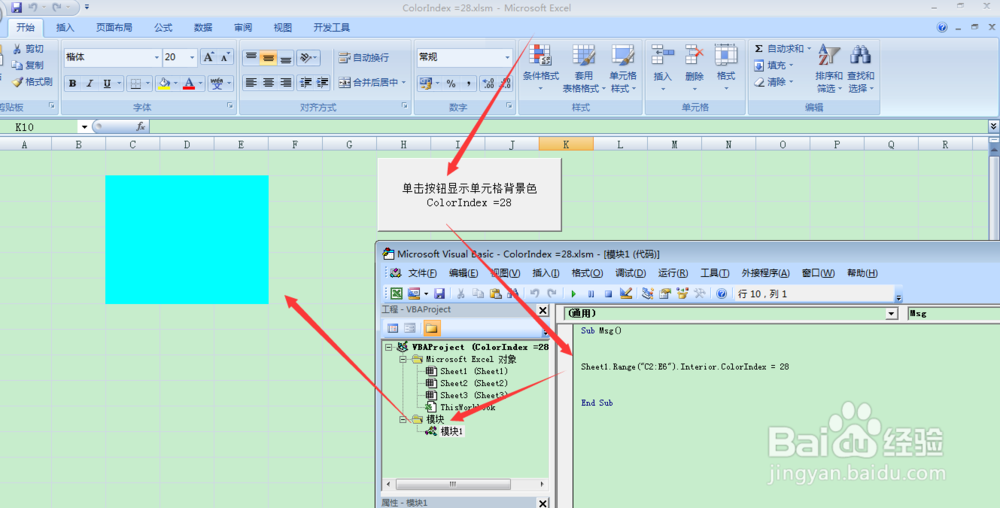Open the VBA 运行(R) menu
The image size is (1000, 508).
pos(673,273)
